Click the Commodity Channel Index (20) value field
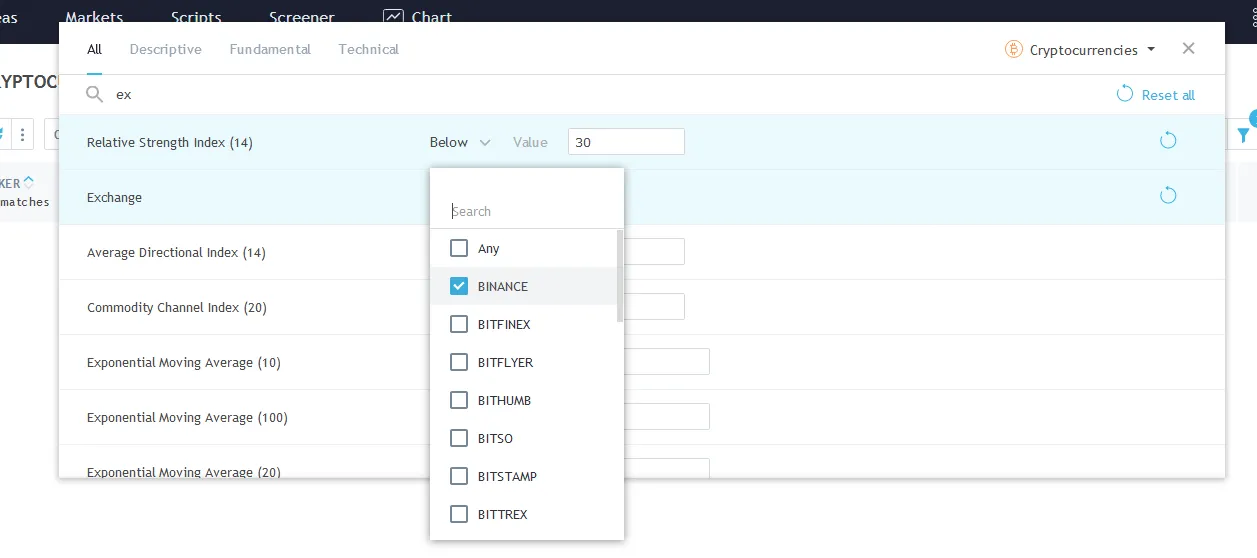Image resolution: width=1257 pixels, height=558 pixels. [655, 307]
